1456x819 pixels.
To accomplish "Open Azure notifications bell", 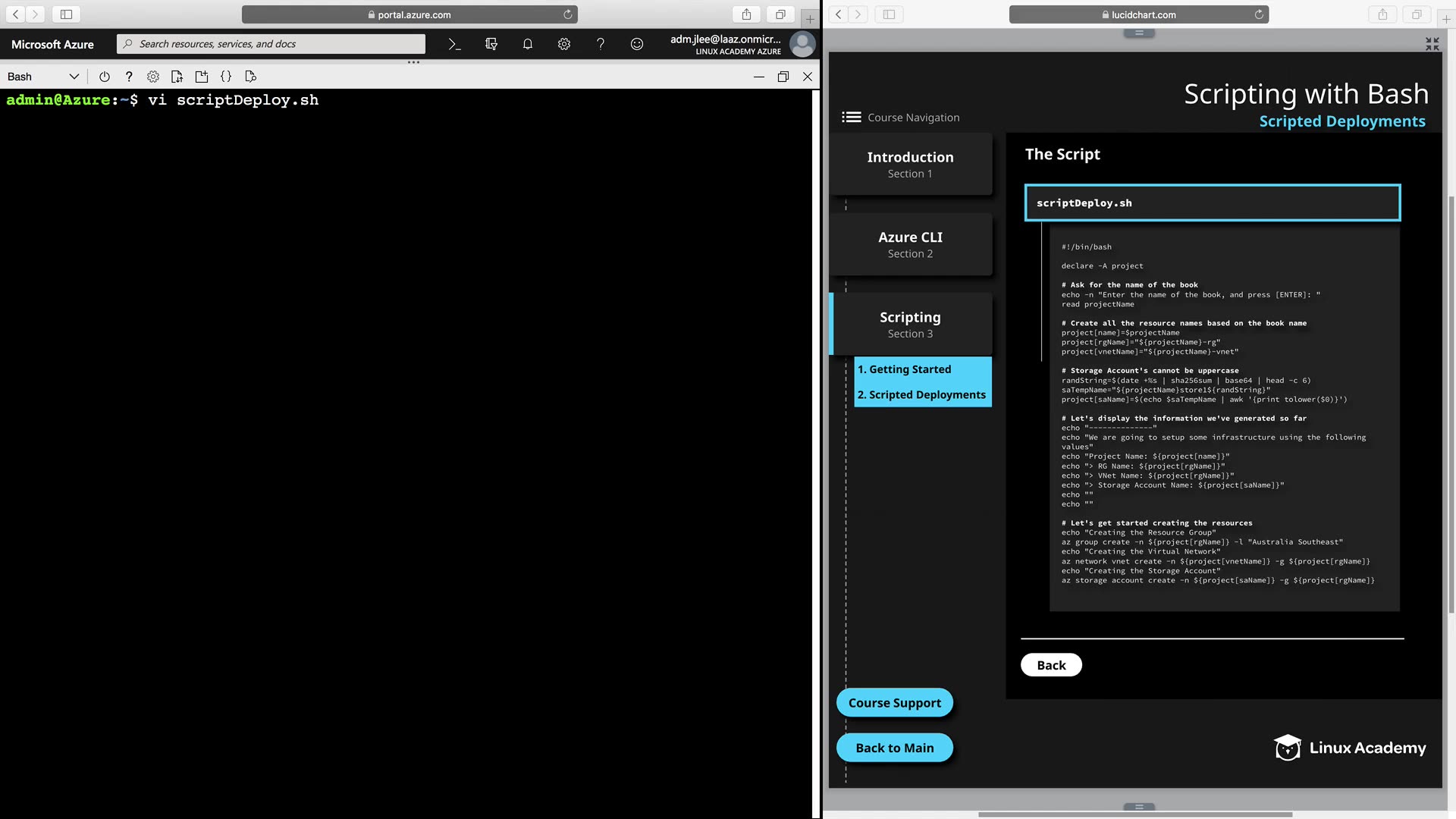I will [528, 45].
